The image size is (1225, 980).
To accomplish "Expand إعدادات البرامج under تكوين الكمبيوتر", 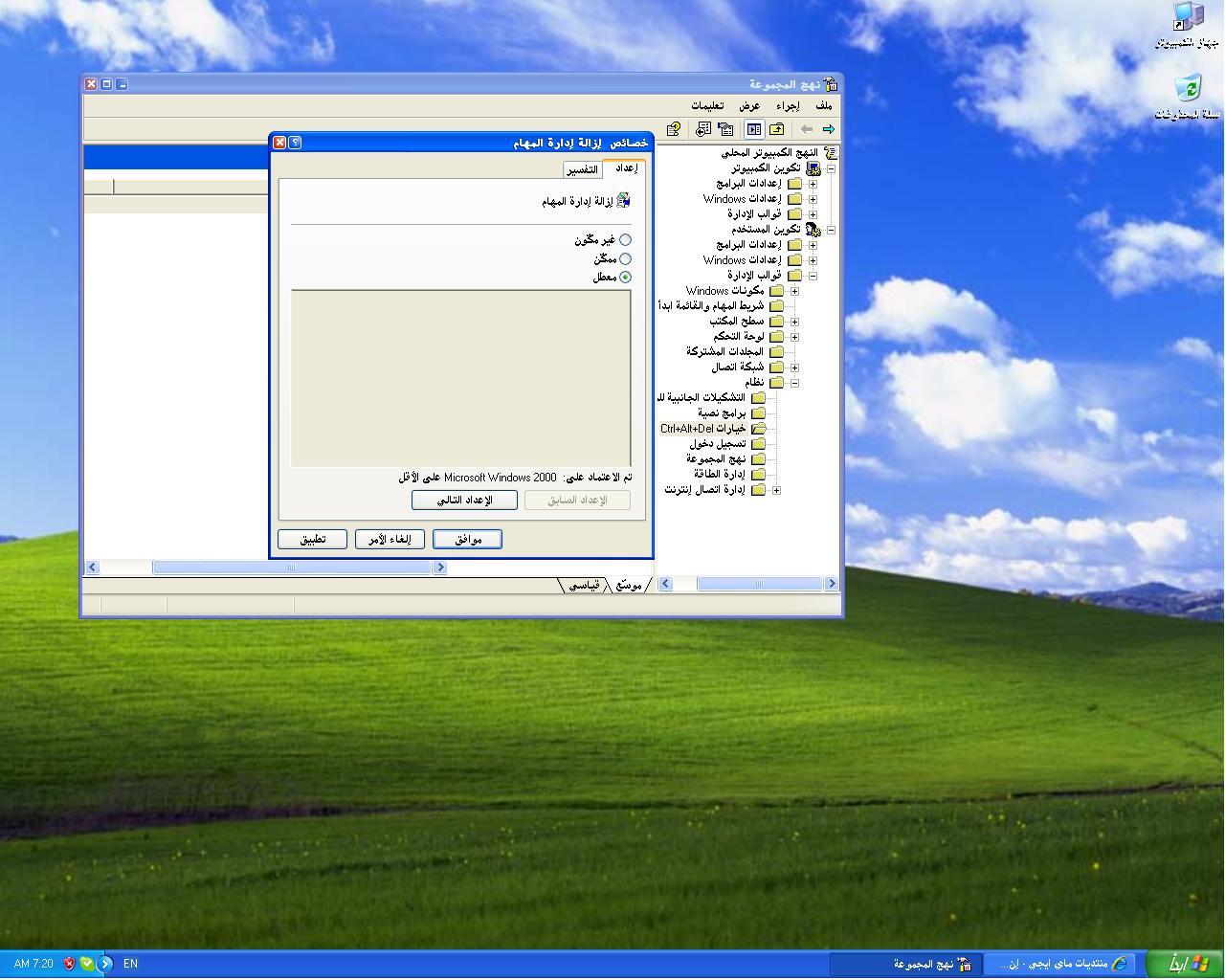I will point(813,184).
